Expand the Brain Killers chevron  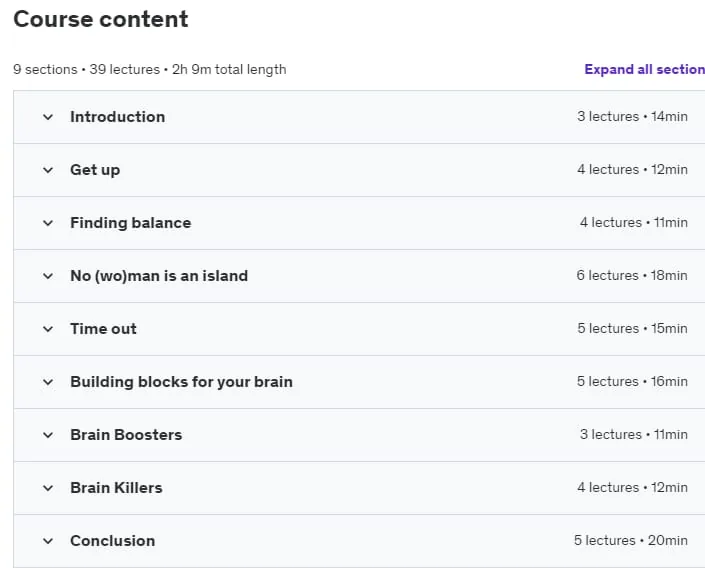click(48, 488)
